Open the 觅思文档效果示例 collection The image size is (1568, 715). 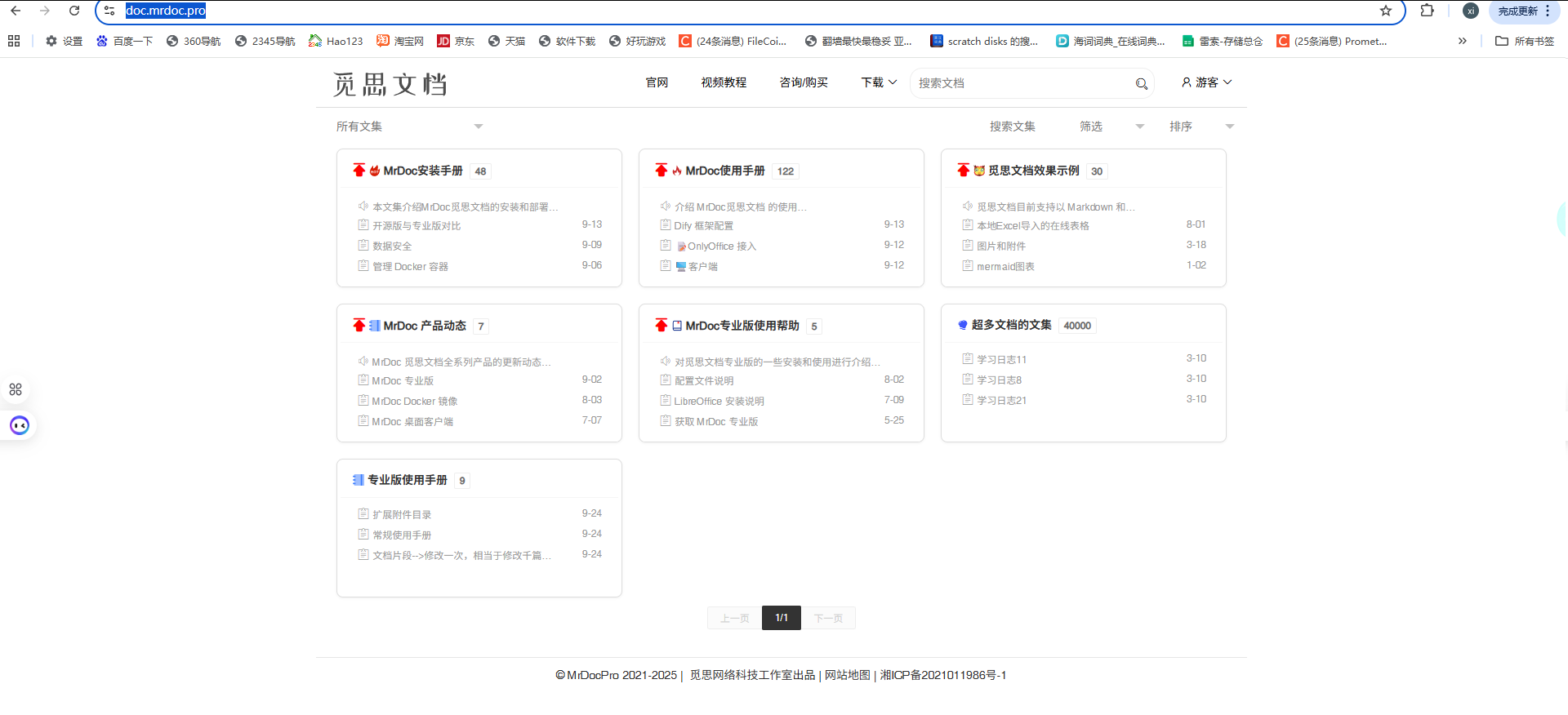tap(1034, 171)
